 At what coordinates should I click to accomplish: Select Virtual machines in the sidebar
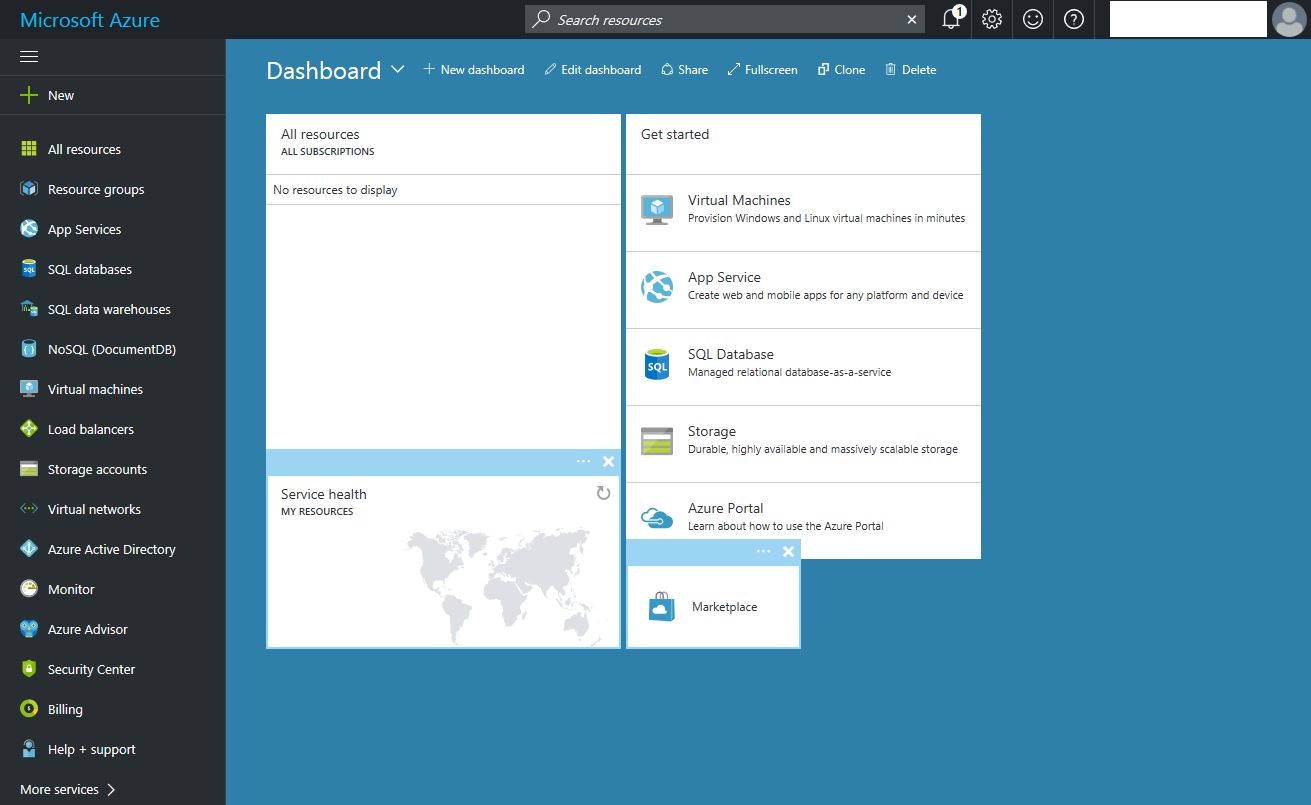pos(96,389)
